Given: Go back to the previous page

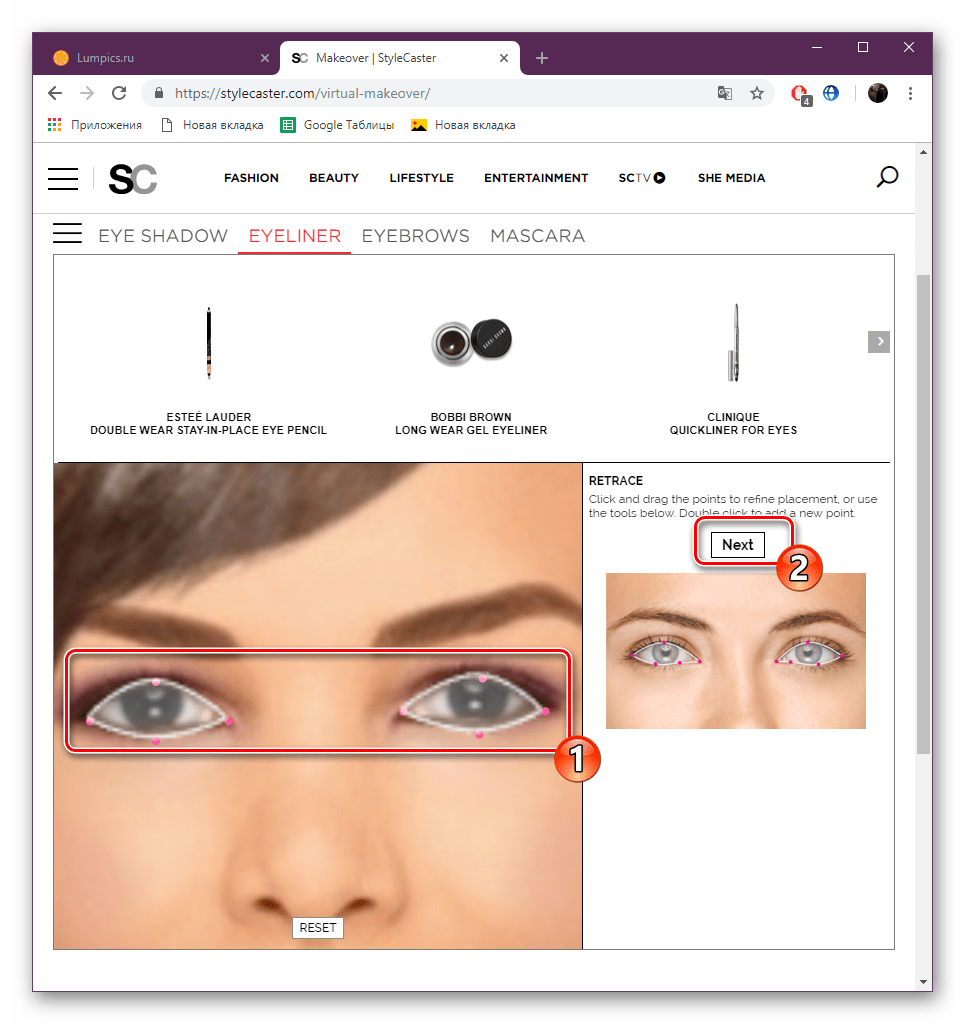Looking at the screenshot, I should [55, 93].
